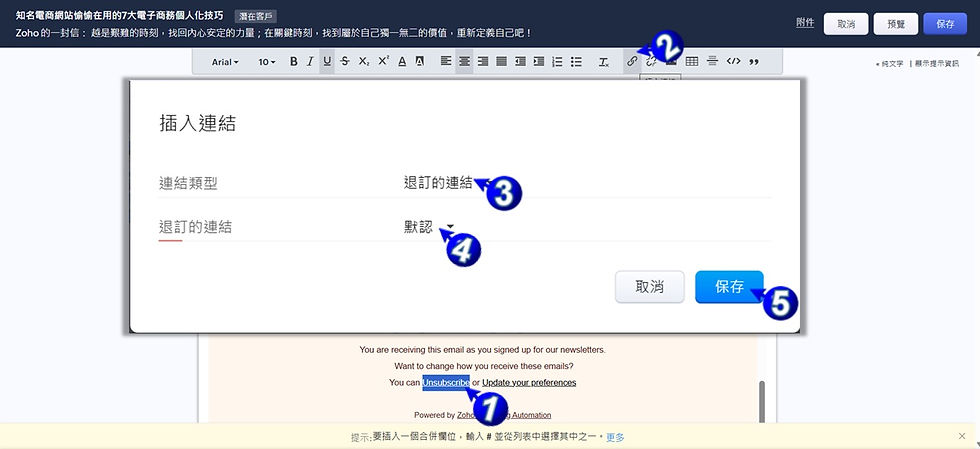Decrease text indent
The height and width of the screenshot is (449, 980).
(x=520, y=62)
